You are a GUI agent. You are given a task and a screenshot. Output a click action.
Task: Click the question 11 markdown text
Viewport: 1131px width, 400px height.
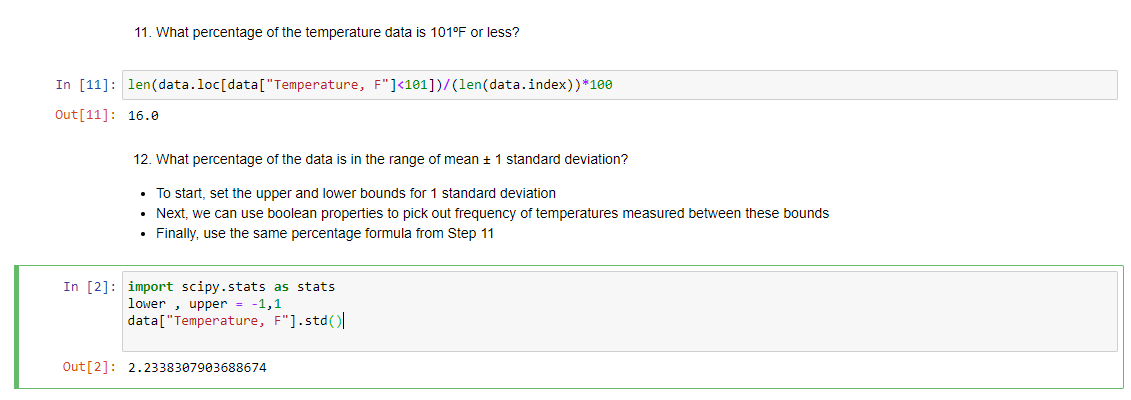coord(326,32)
